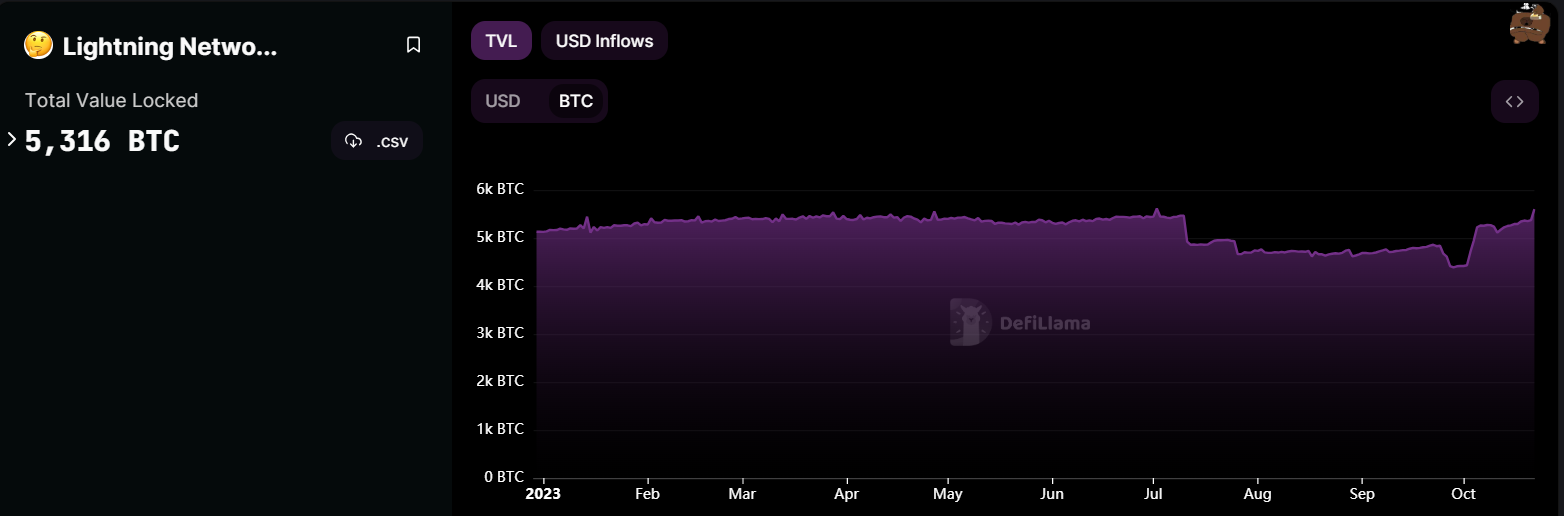Click the Apr marker on the time axis
1564x516 pixels.
pyautogui.click(x=846, y=494)
